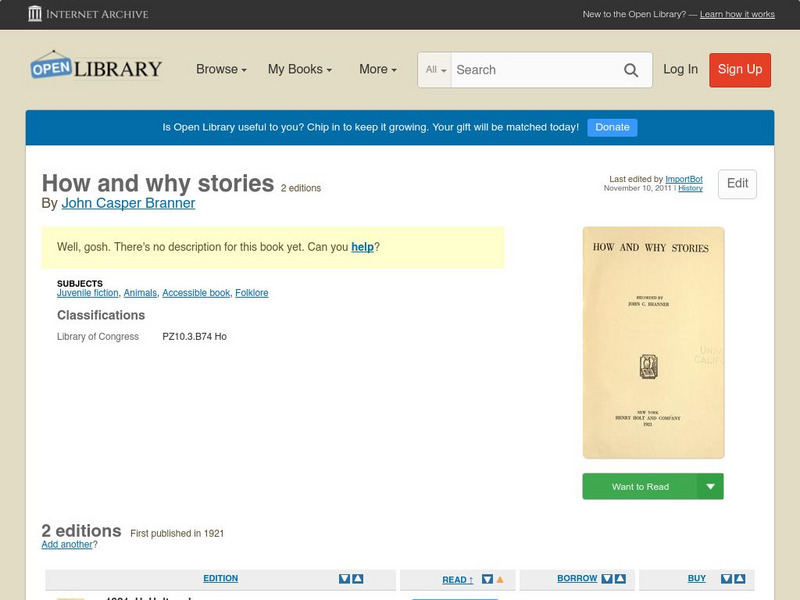The image size is (800, 600).
Task: Click the orange ascending triangle in Read column
Action: click(500, 578)
